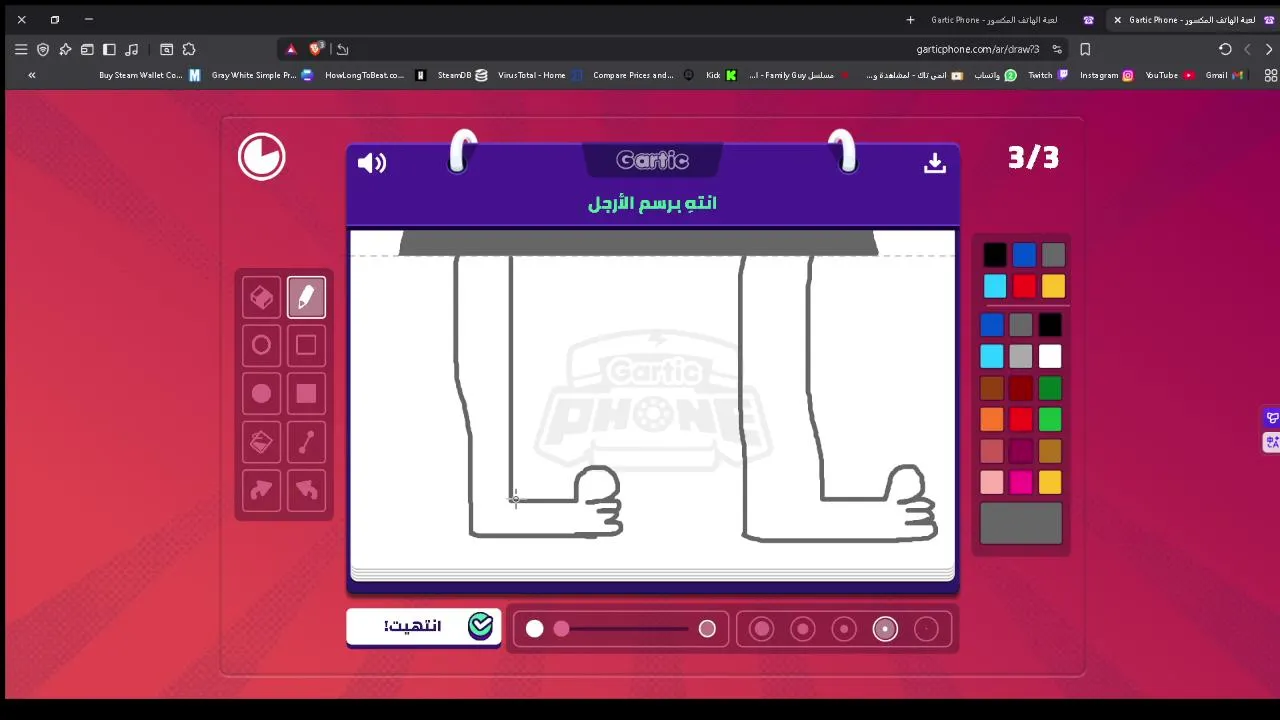1280x720 pixels.
Task: Open the VirusTotal - Home bookmark
Action: tap(540, 75)
